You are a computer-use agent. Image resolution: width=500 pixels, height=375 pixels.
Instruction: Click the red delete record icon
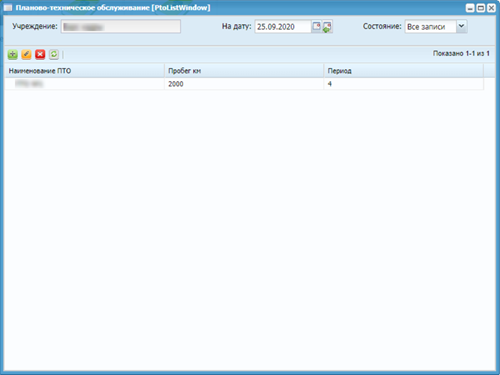(40, 54)
